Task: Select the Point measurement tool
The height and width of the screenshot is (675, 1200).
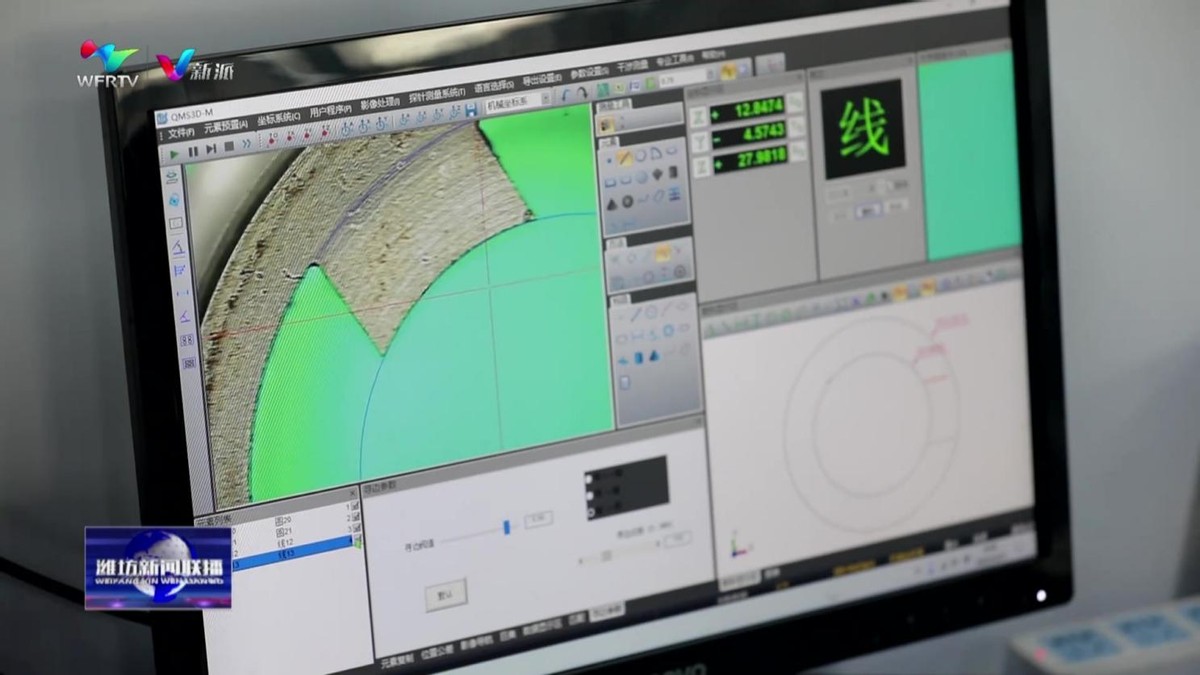Action: pos(609,160)
